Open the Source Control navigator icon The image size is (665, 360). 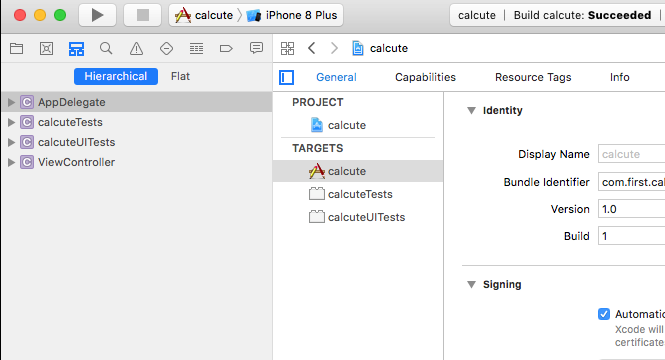[x=46, y=48]
